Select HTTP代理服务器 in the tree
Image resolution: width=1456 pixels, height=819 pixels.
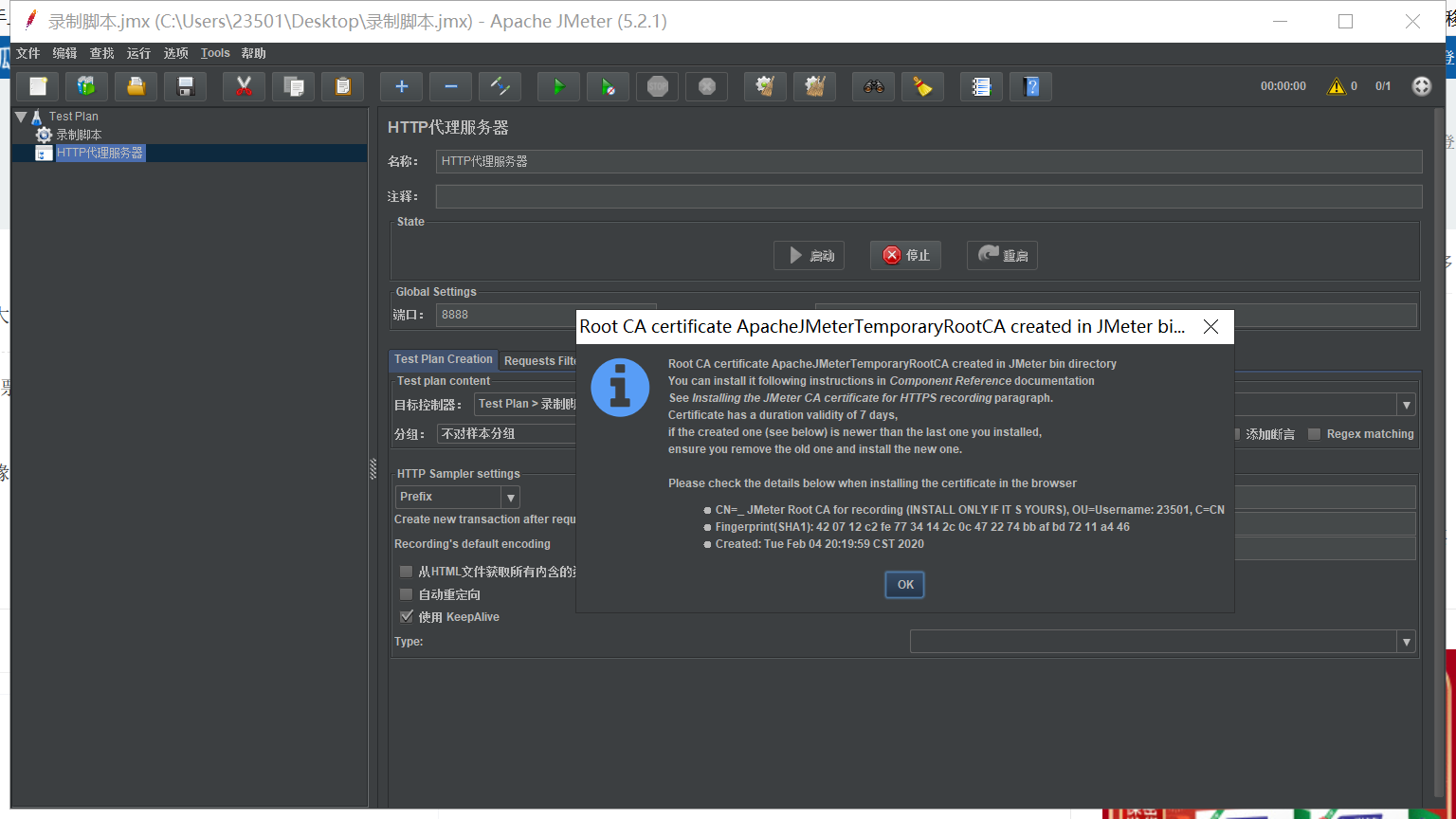(100, 153)
